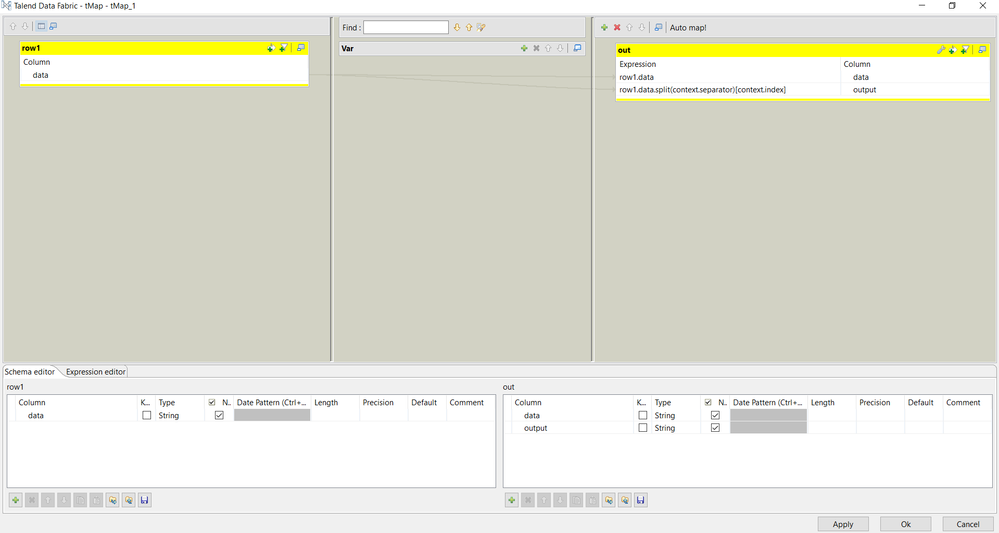
Task: Click the Auto map! button
Action: point(688,27)
